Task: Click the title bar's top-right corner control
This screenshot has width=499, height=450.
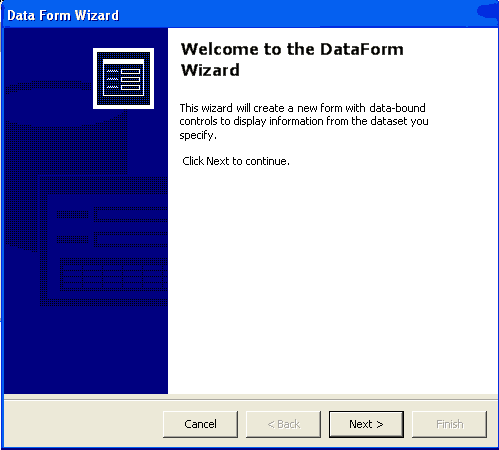Action: 488,11
